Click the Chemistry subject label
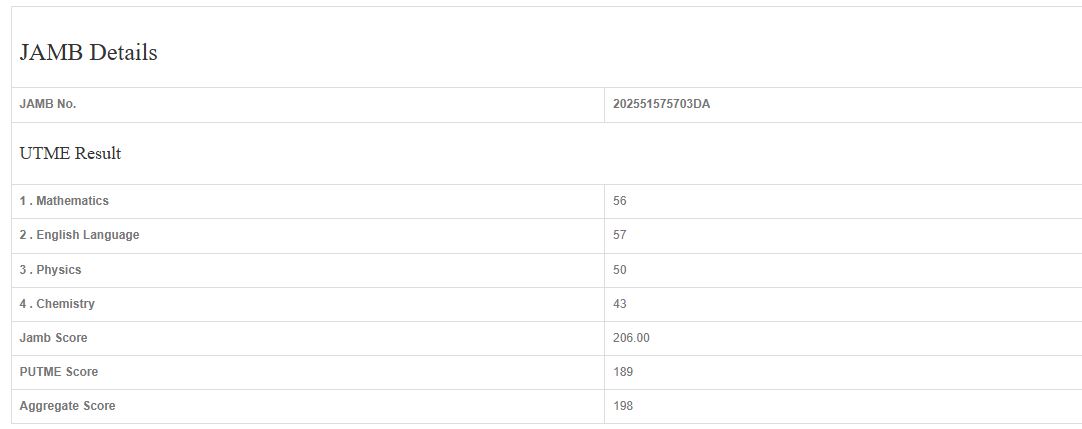Viewport: 1082px width, 429px height. (57, 304)
